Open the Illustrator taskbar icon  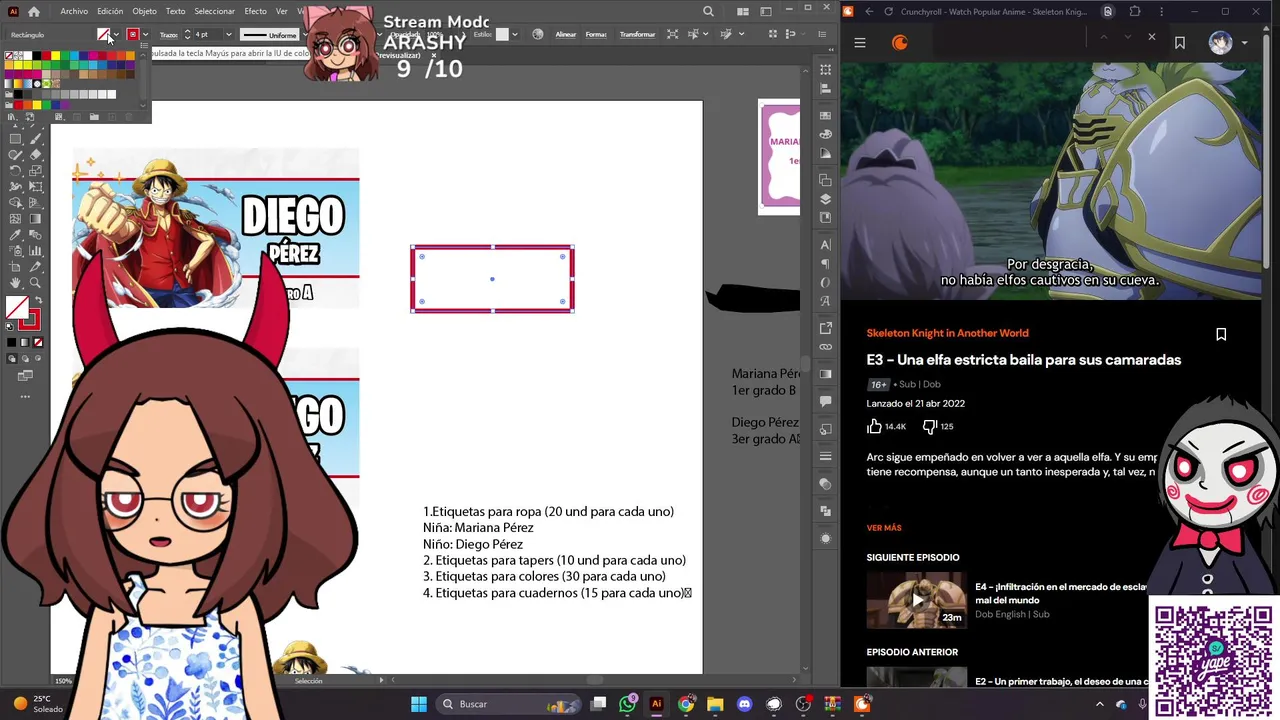point(656,704)
